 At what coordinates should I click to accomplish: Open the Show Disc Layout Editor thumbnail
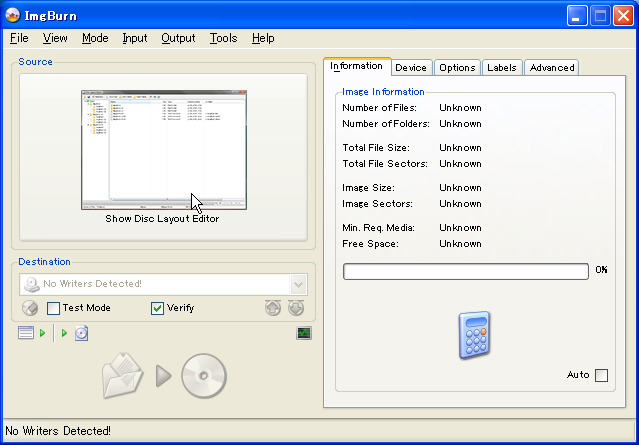coord(164,150)
